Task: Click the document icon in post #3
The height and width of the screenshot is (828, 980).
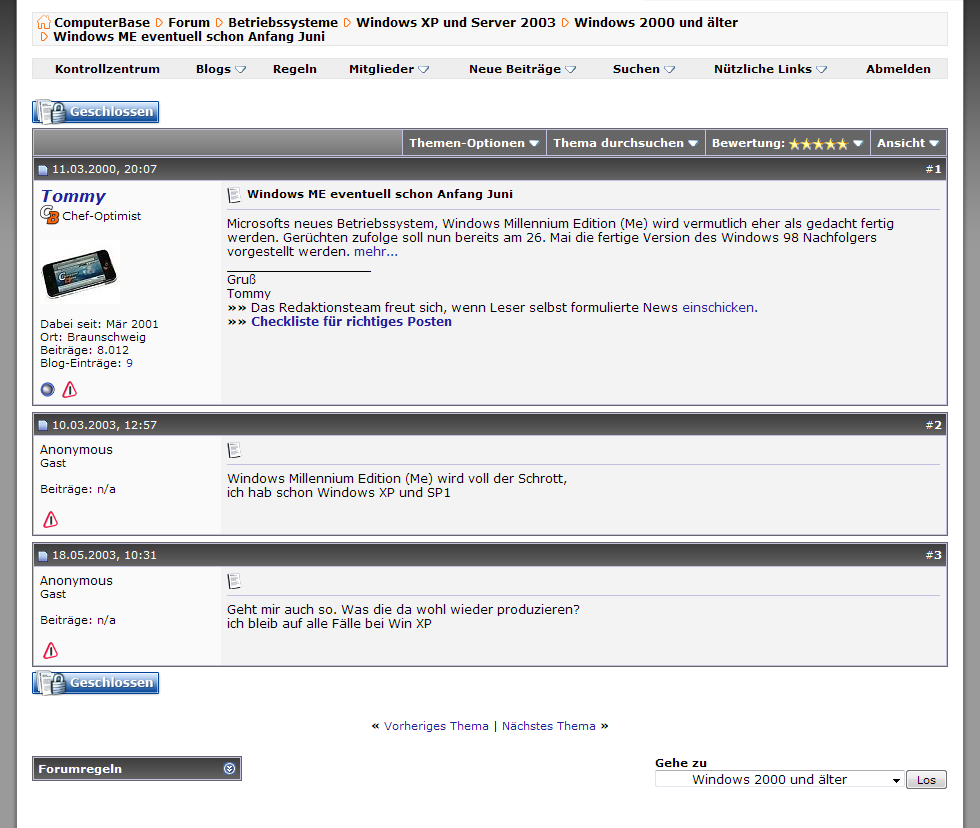Action: (x=234, y=581)
